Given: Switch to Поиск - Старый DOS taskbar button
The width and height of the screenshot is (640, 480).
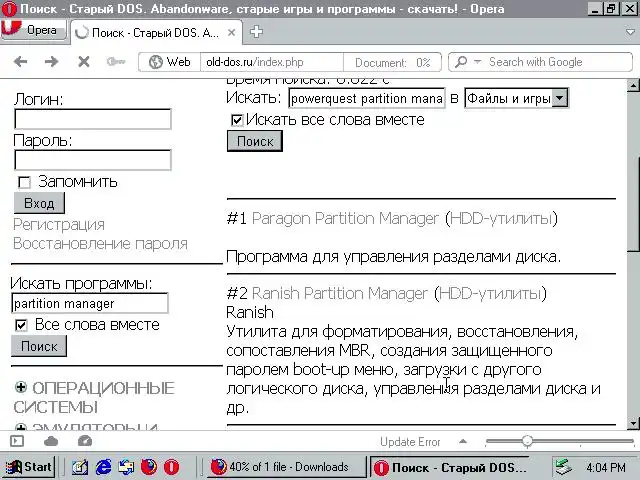Looking at the screenshot, I should point(451,467).
